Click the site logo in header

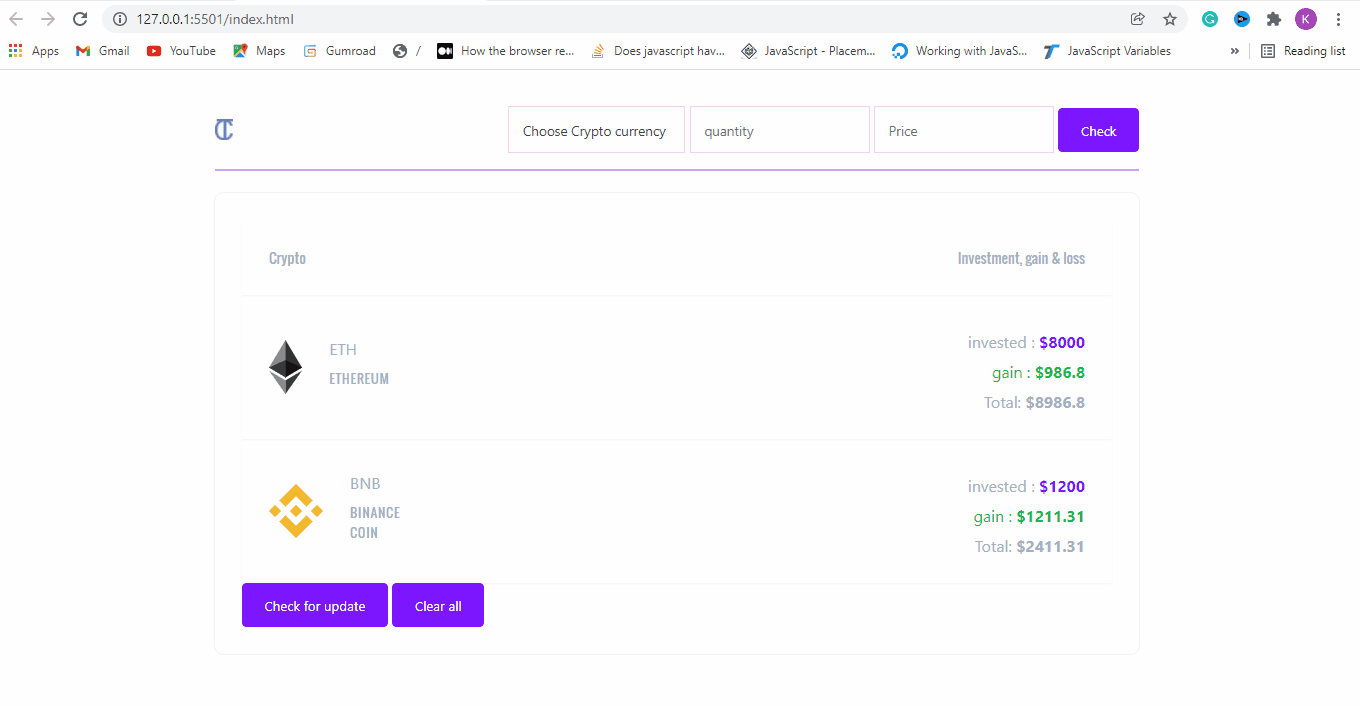pyautogui.click(x=224, y=130)
